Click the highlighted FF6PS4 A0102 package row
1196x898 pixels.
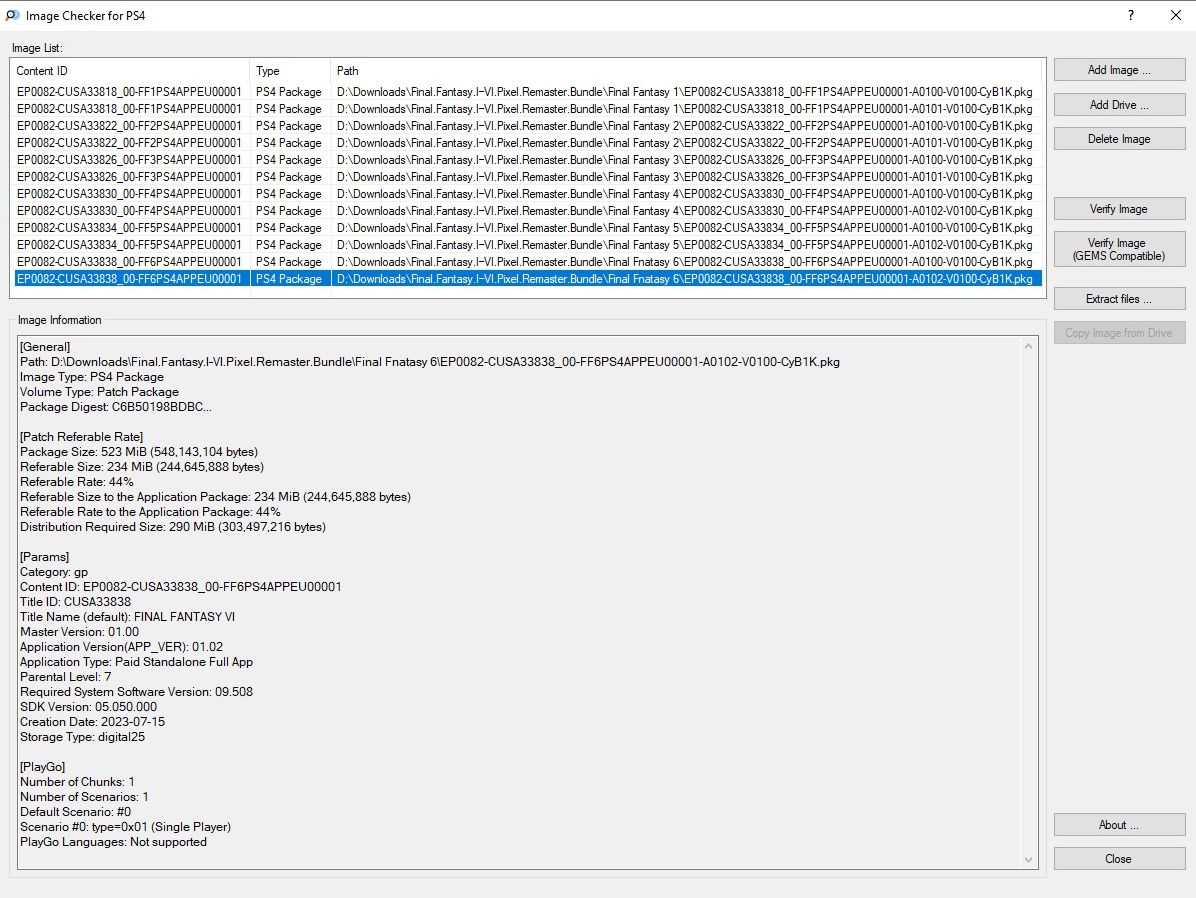coord(528,278)
